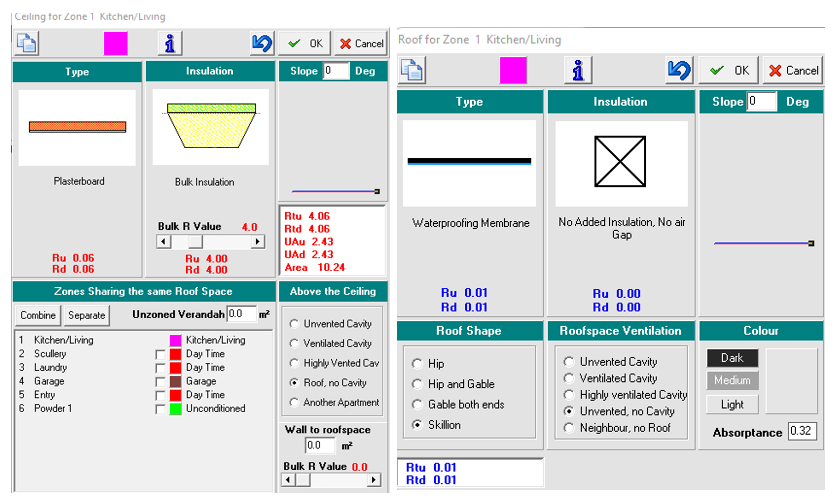The width and height of the screenshot is (838, 499).
Task: Click the undo arrow in Ceiling dialog
Action: pyautogui.click(x=262, y=43)
